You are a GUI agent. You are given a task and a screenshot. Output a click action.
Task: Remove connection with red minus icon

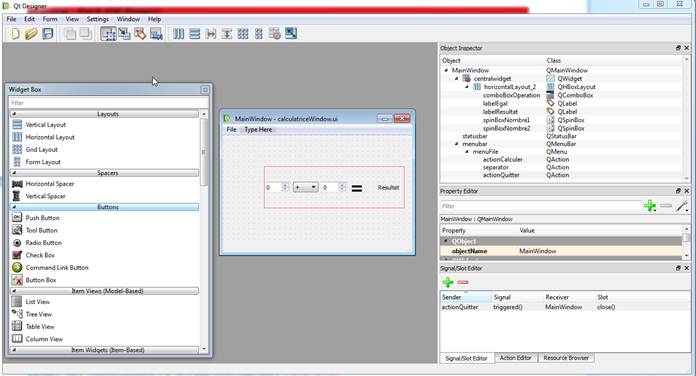(x=463, y=282)
